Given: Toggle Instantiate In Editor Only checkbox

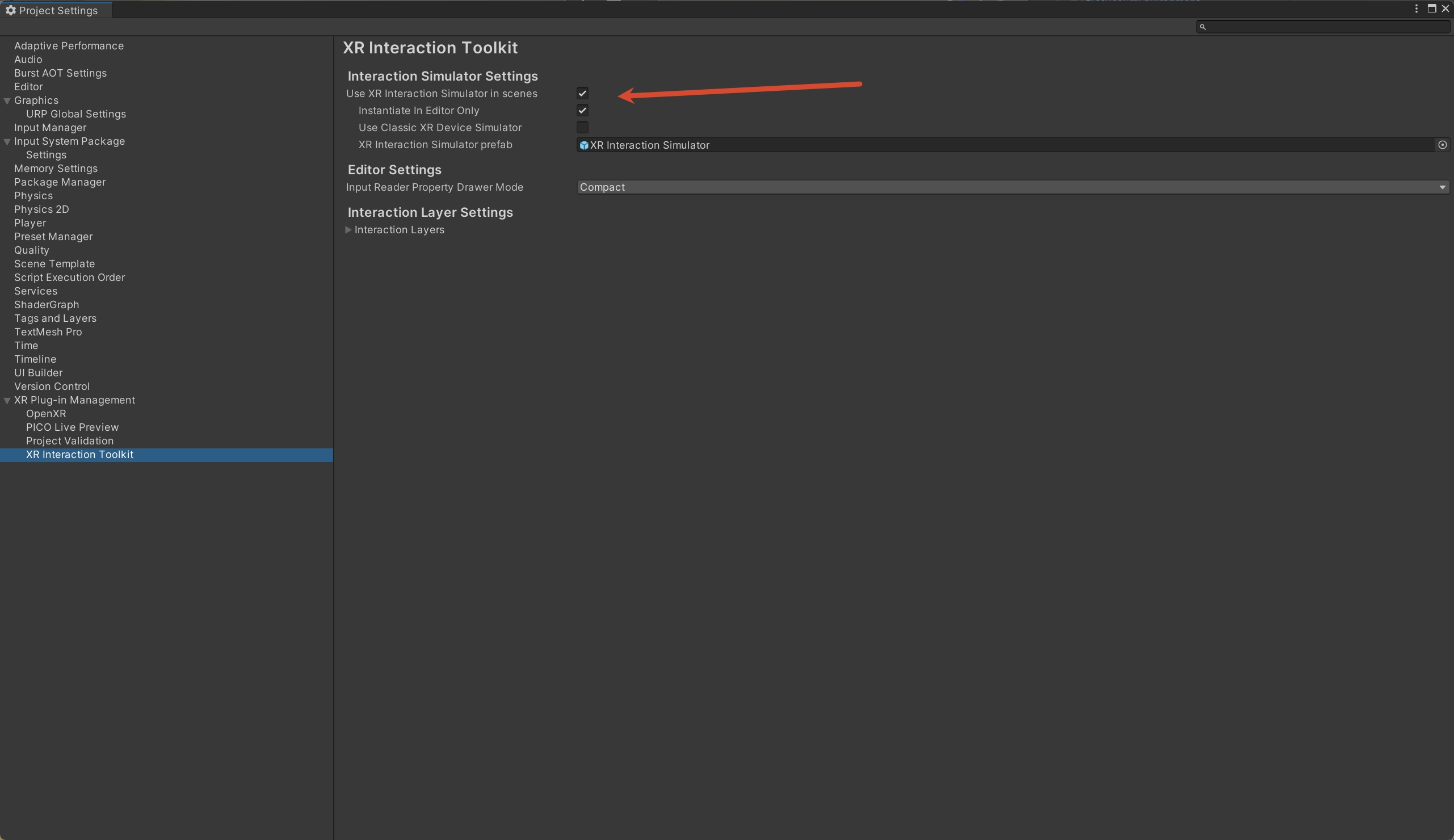Looking at the screenshot, I should tap(582, 110).
